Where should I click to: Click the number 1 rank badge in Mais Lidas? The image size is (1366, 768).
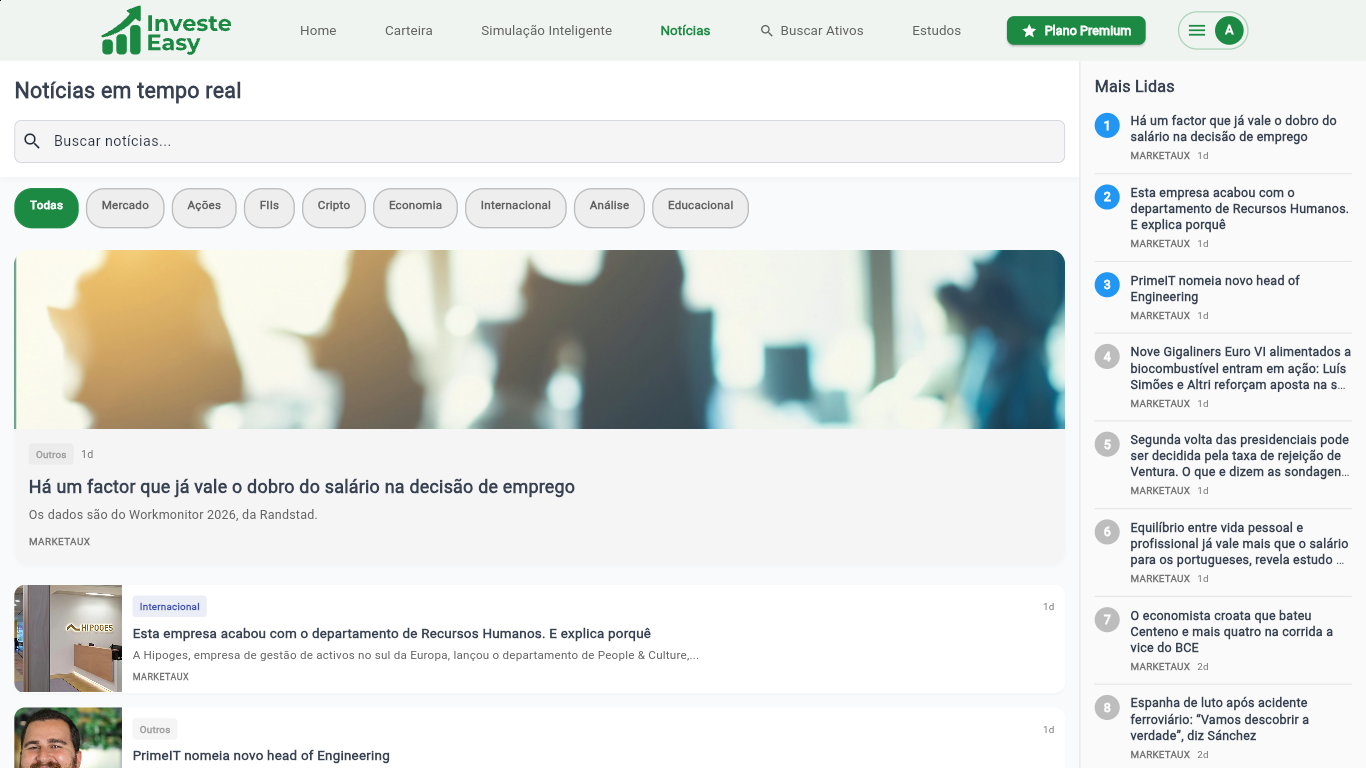(1107, 125)
